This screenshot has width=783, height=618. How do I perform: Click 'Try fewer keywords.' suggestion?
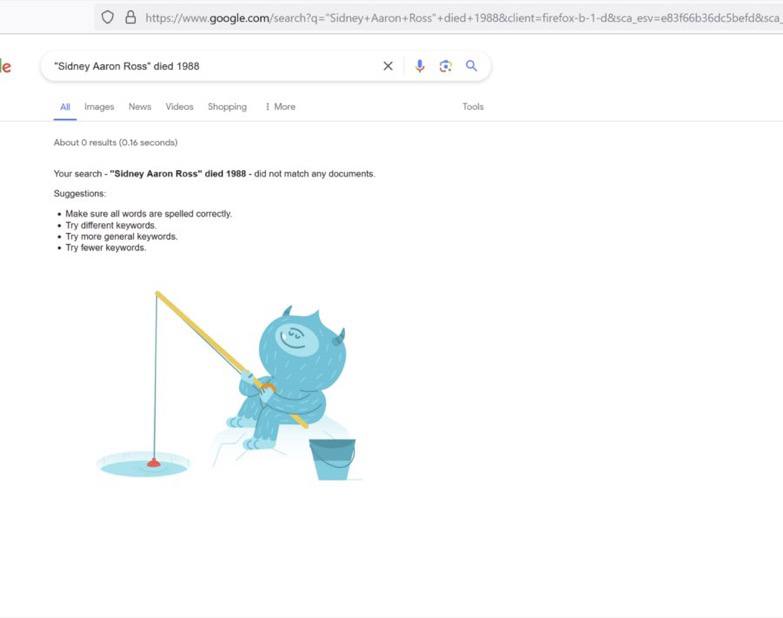[105, 248]
